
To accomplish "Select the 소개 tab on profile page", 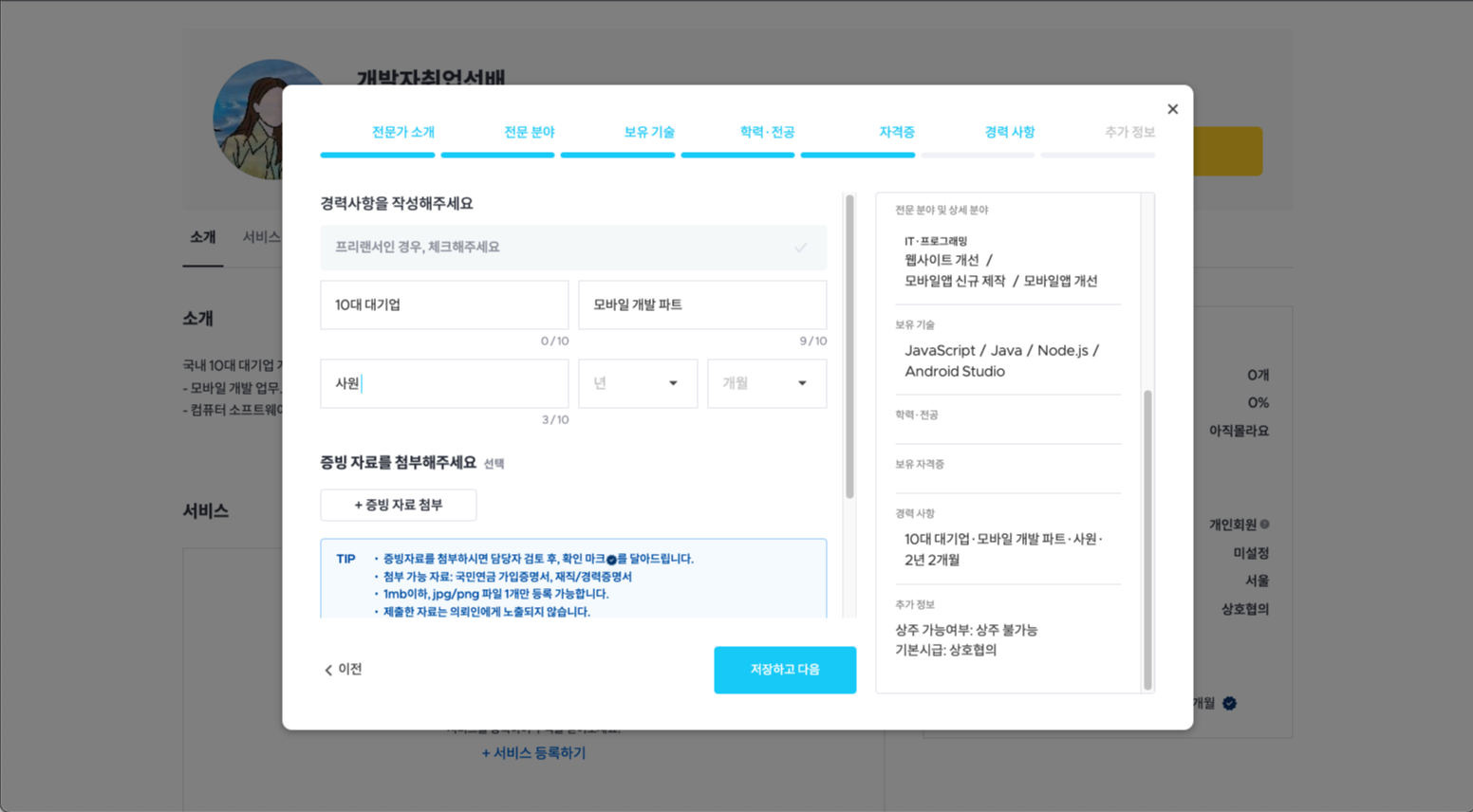I will (x=202, y=237).
